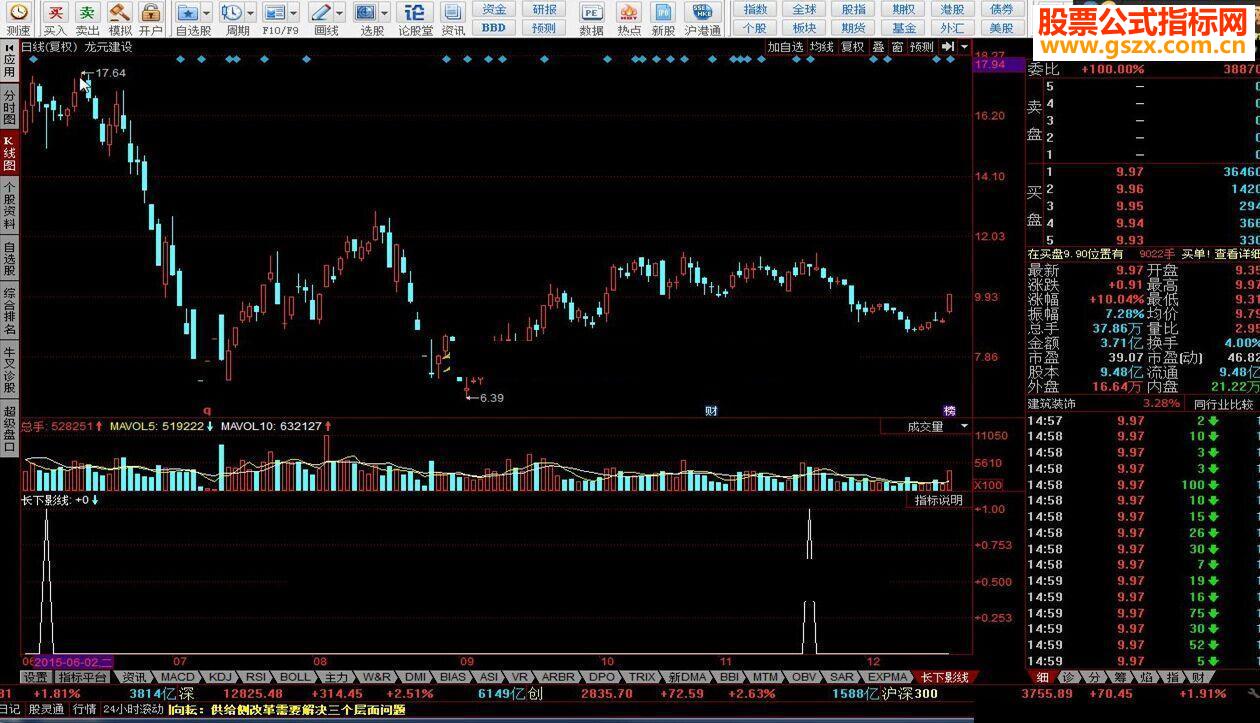The image size is (1260, 723).
Task: Open the 卖出 sell icon
Action: pyautogui.click(x=88, y=13)
